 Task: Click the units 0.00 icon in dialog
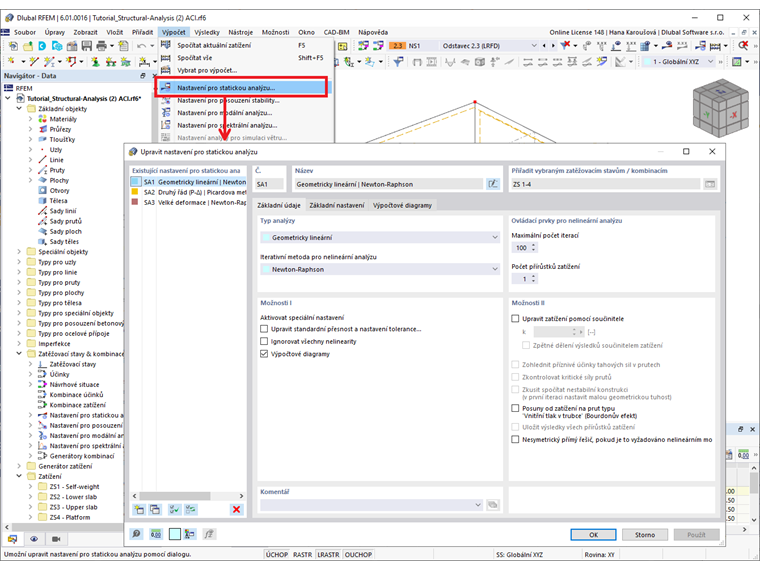156,534
